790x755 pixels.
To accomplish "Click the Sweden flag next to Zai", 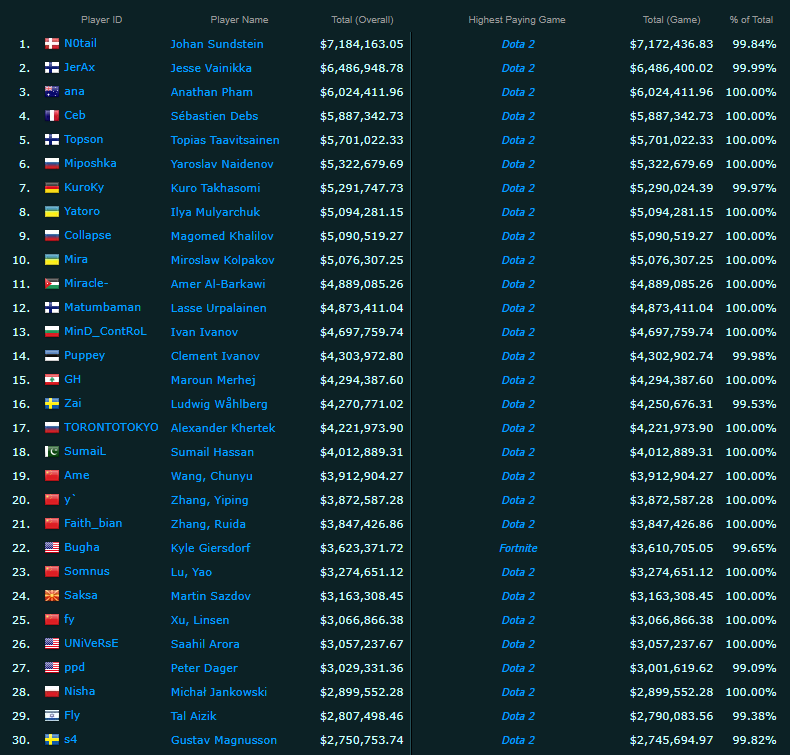I will click(52, 404).
